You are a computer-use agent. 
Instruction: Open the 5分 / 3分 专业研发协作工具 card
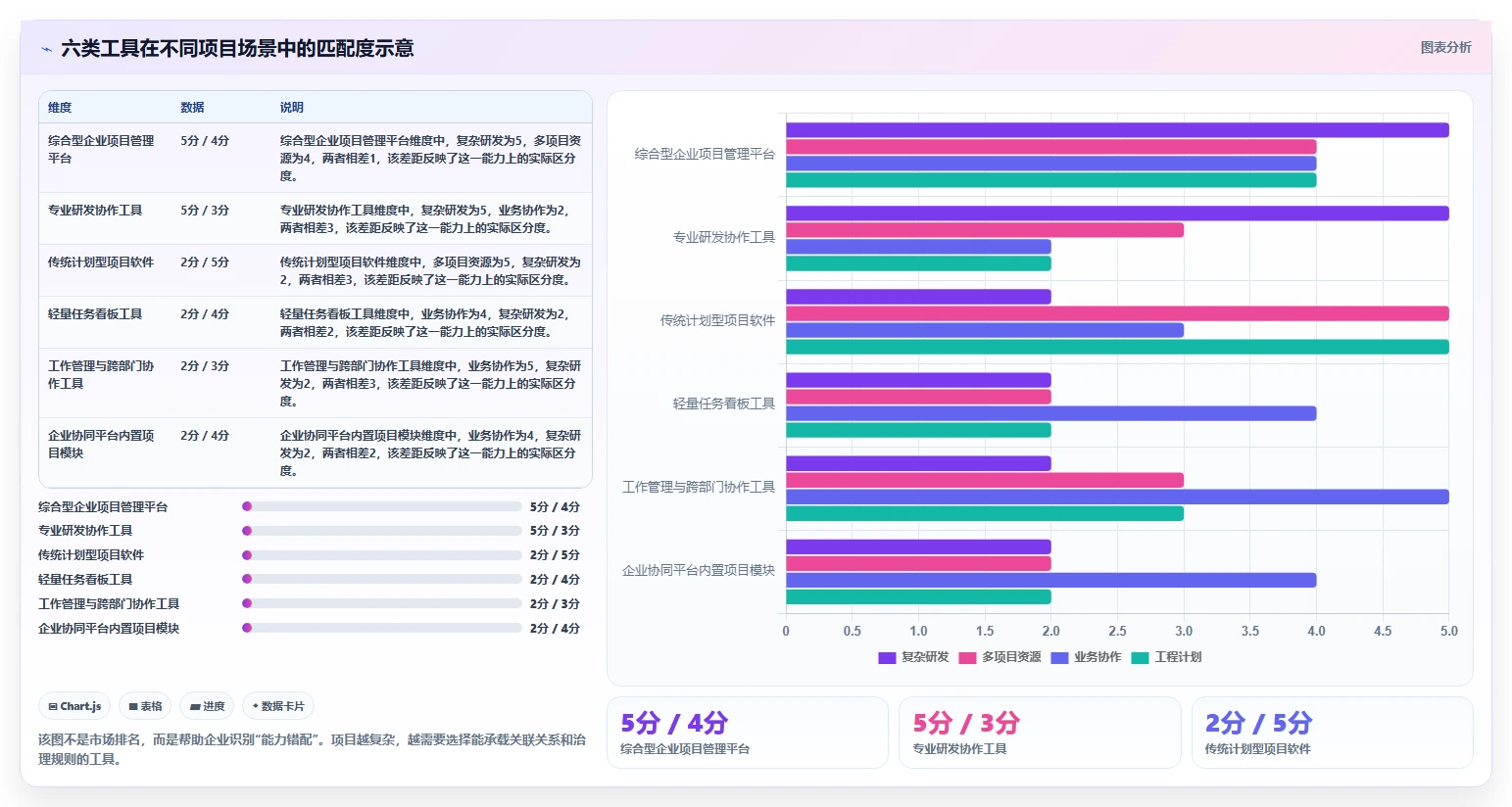1040,733
